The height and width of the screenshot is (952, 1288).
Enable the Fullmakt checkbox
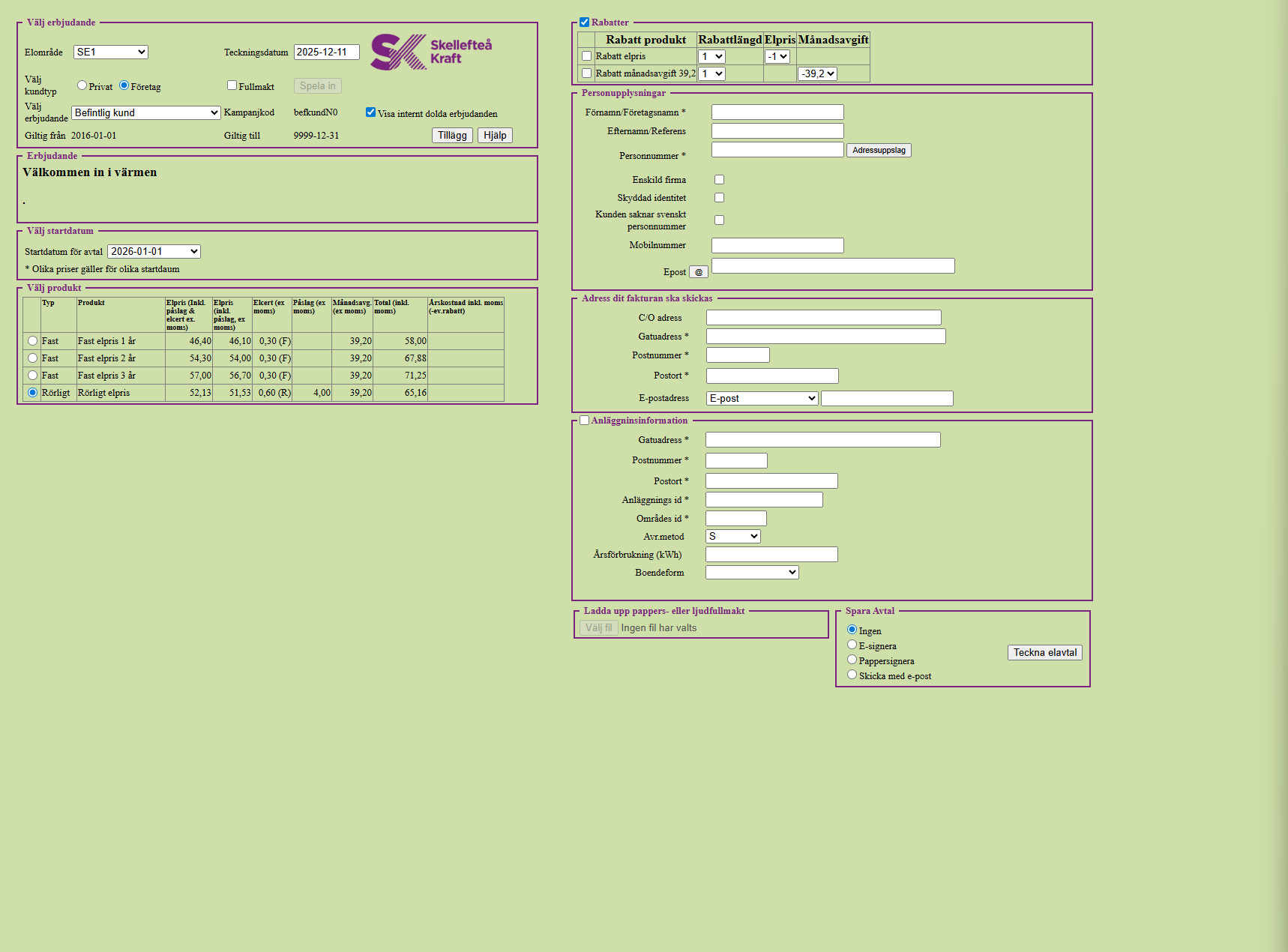click(x=232, y=85)
